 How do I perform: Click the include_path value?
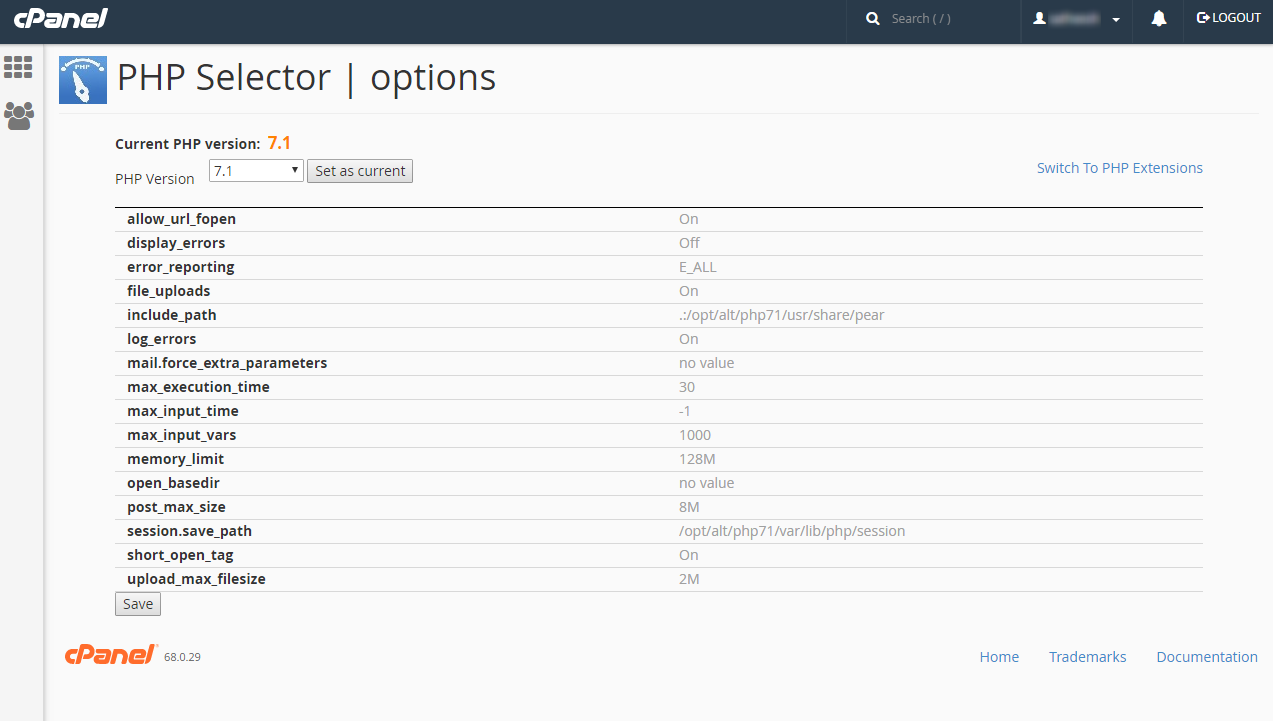[782, 315]
